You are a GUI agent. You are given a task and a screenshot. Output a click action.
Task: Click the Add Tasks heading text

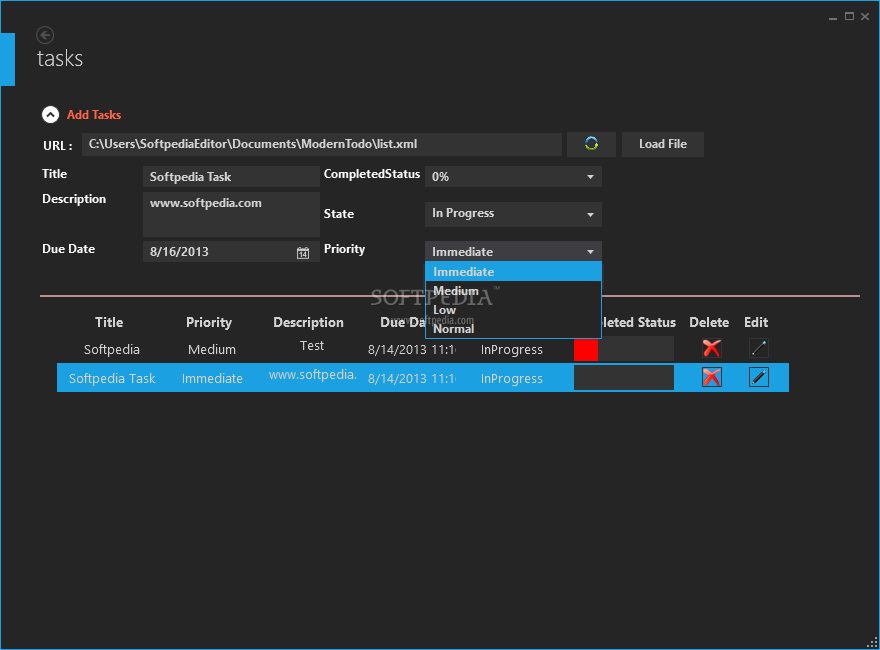tap(94, 115)
